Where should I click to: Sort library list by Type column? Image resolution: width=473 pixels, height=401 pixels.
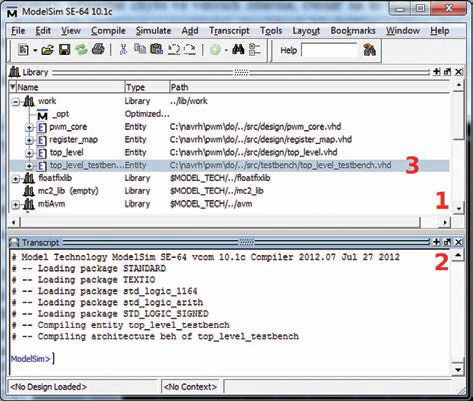pos(147,87)
